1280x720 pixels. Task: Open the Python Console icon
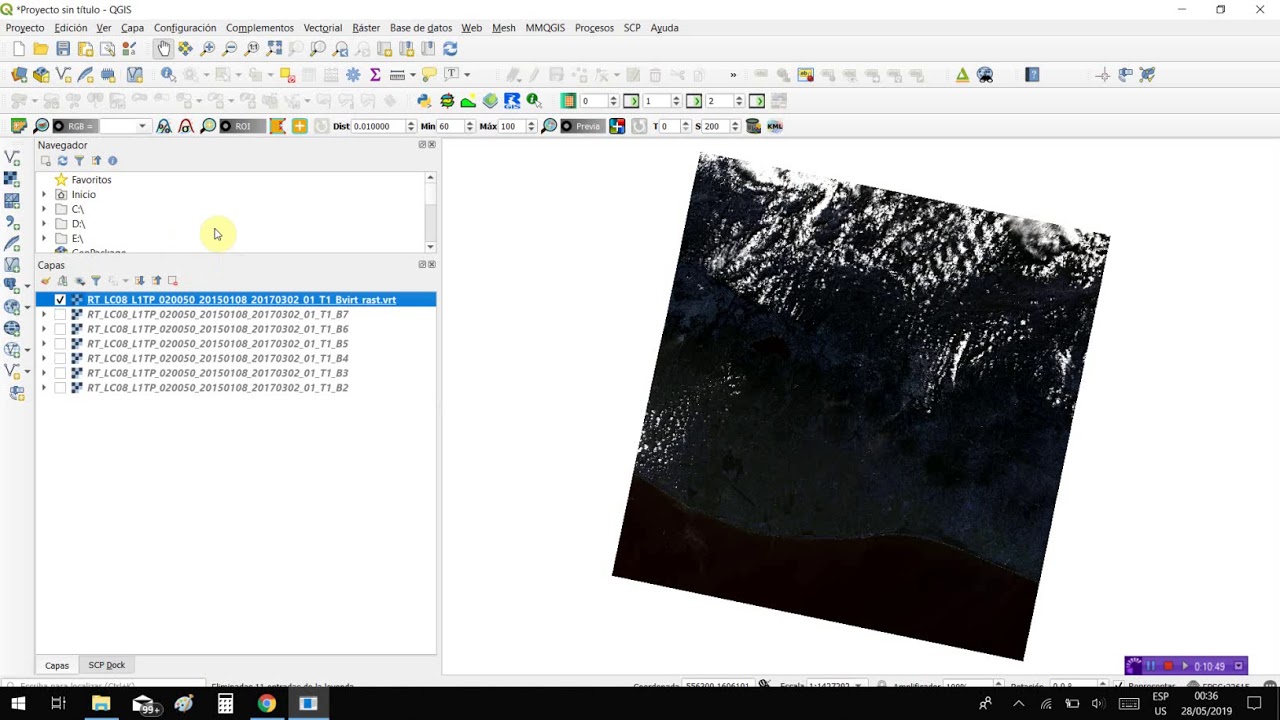click(x=424, y=101)
